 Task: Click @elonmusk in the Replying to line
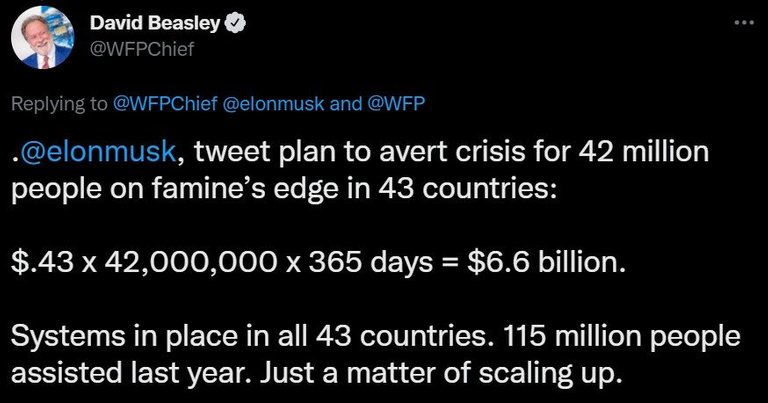pyautogui.click(x=273, y=103)
